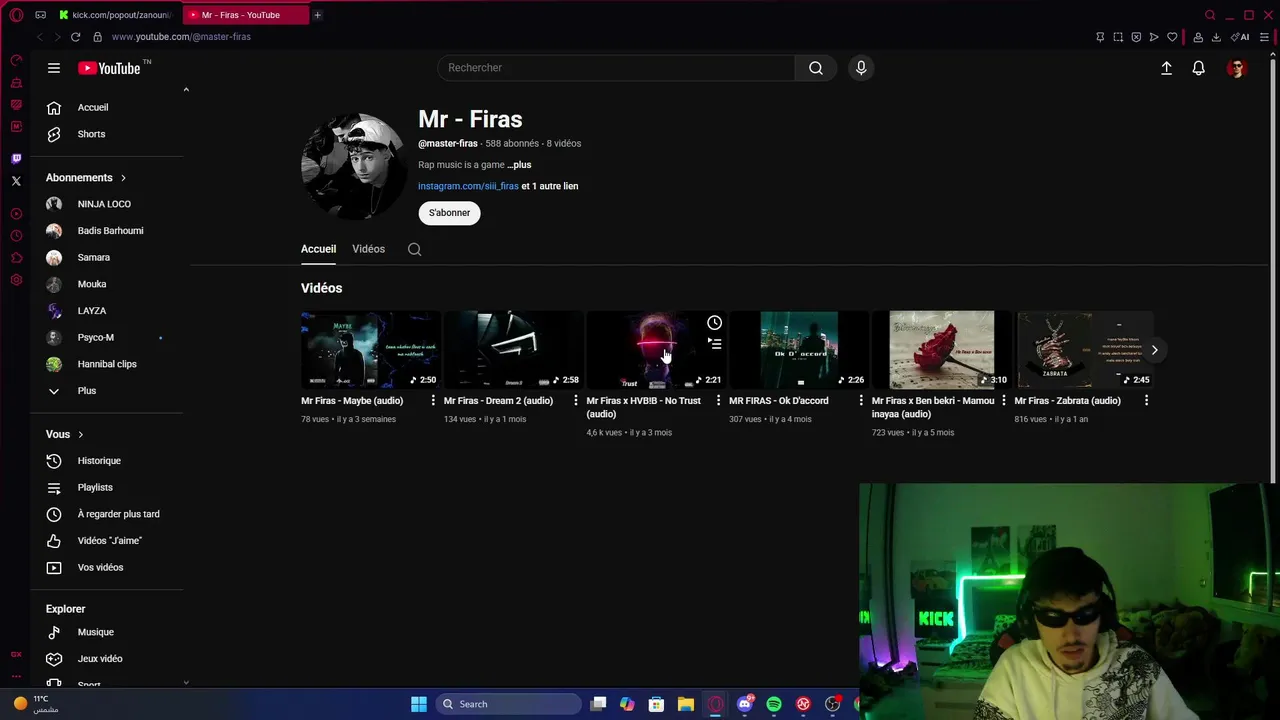Open options menu for No Trust (audio)
The image size is (1280, 720).
[718, 401]
